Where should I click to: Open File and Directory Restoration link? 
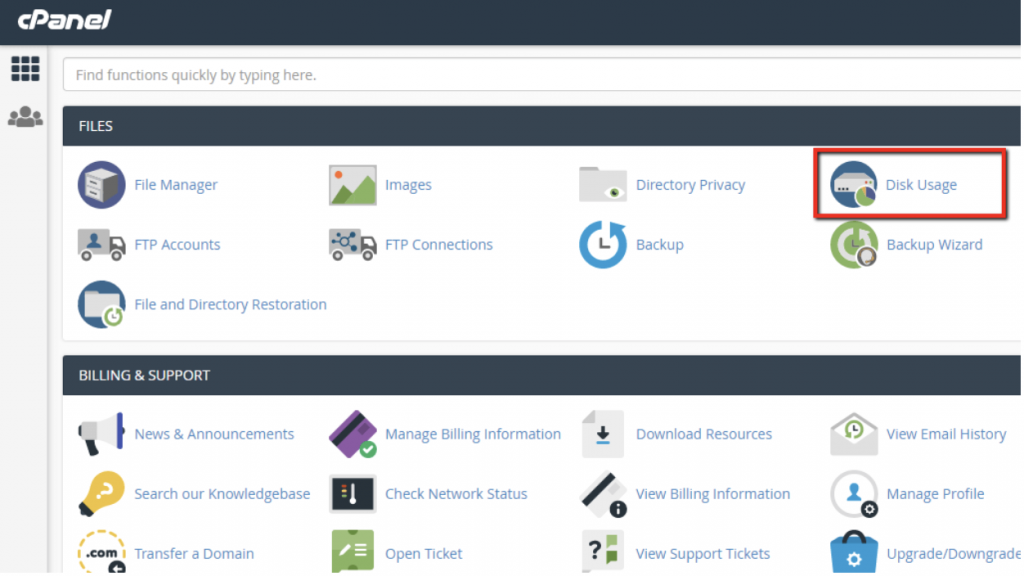point(231,304)
